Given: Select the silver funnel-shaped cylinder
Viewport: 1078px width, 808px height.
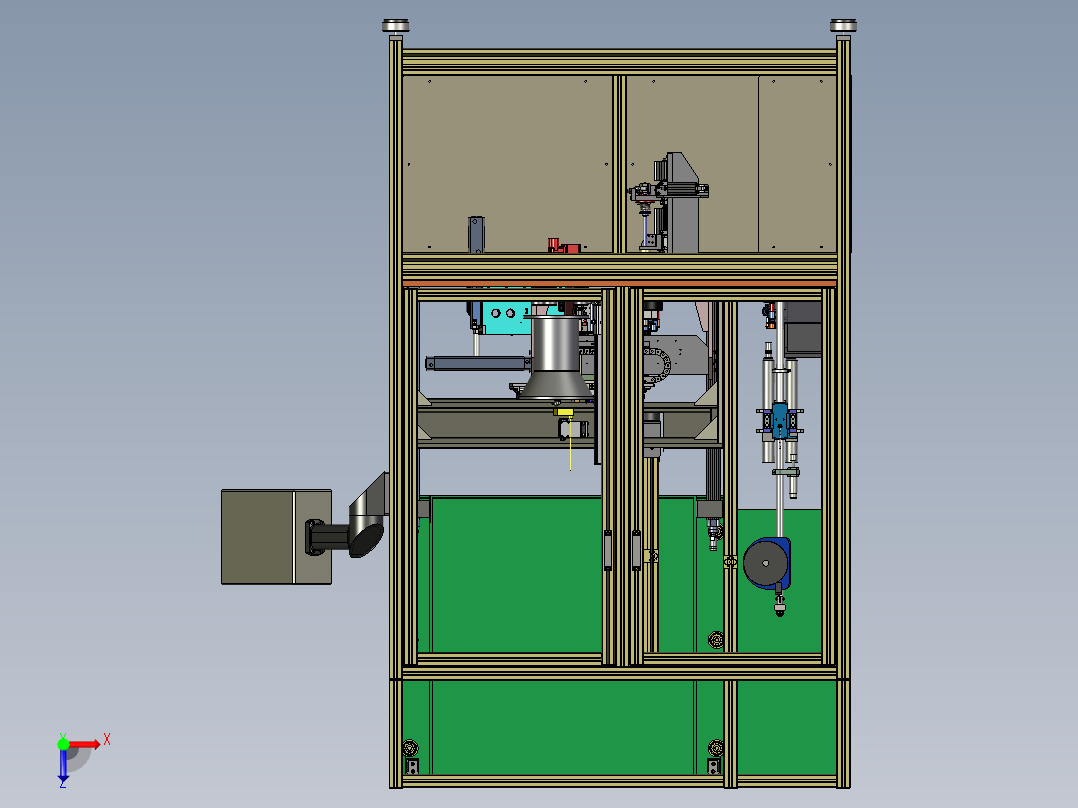Looking at the screenshot, I should (556, 358).
